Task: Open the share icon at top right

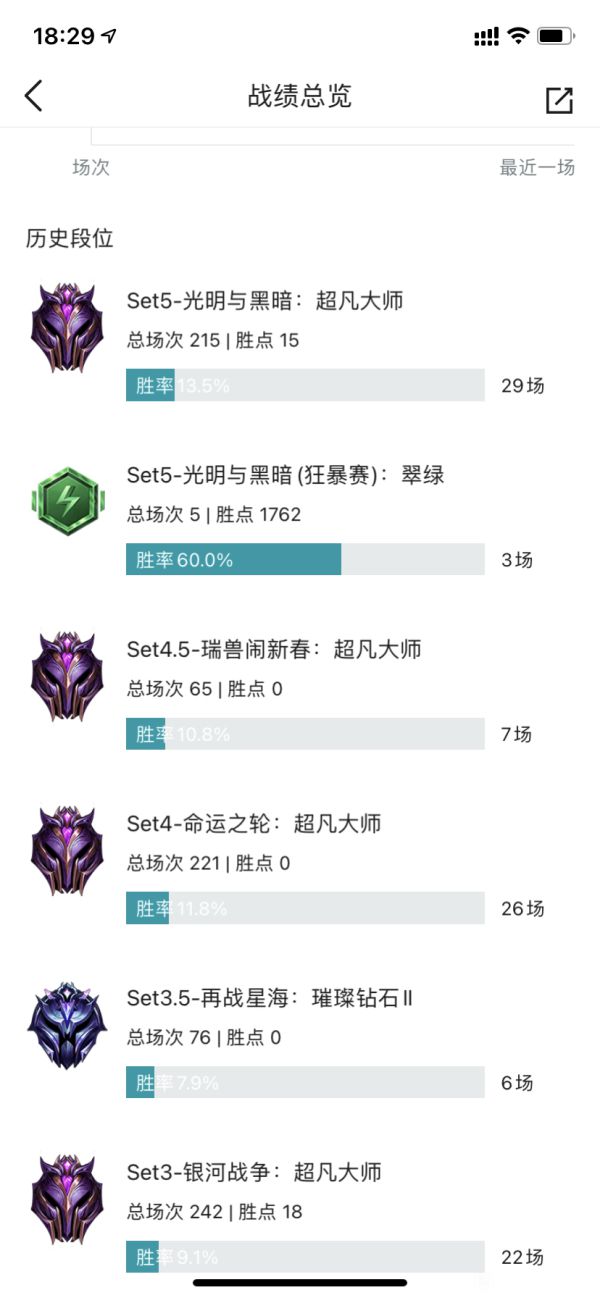Action: click(x=559, y=99)
